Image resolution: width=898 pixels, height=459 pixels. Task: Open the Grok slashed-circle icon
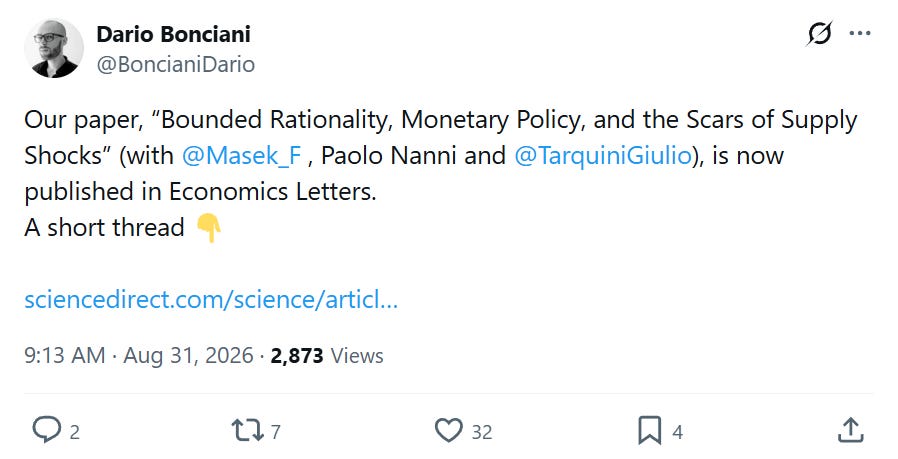coord(819,34)
